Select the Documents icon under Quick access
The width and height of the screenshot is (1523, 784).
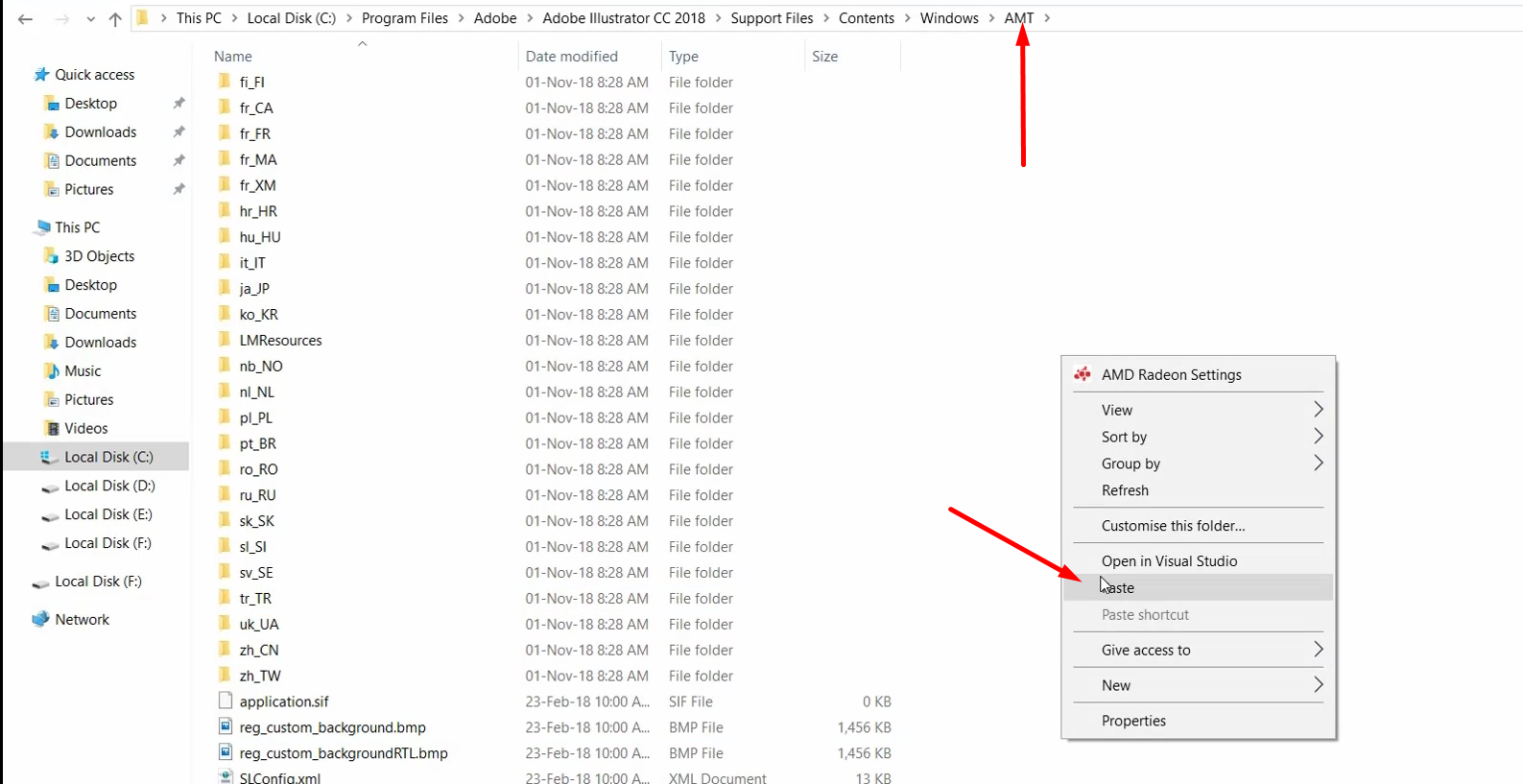[x=52, y=161]
